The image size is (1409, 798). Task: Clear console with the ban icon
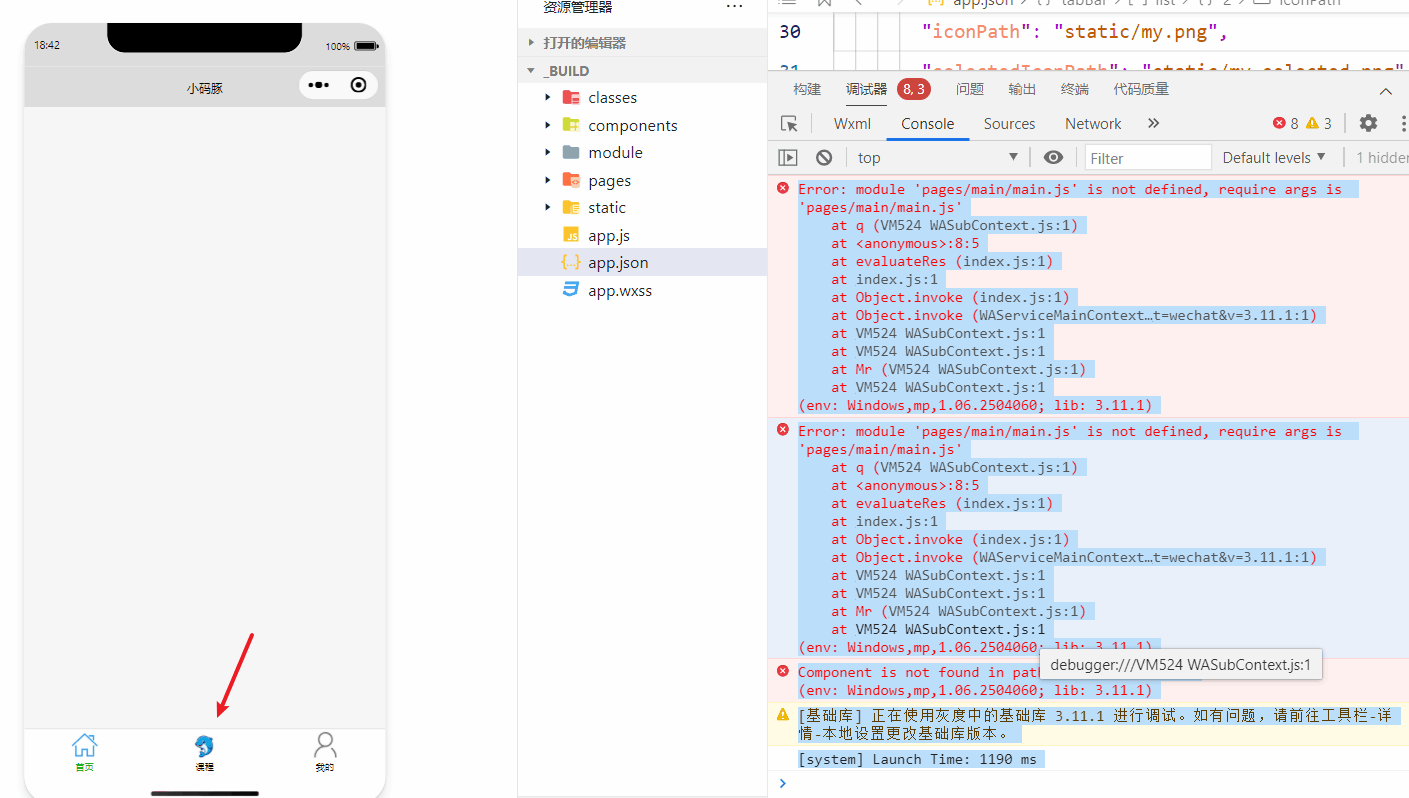pos(824,158)
